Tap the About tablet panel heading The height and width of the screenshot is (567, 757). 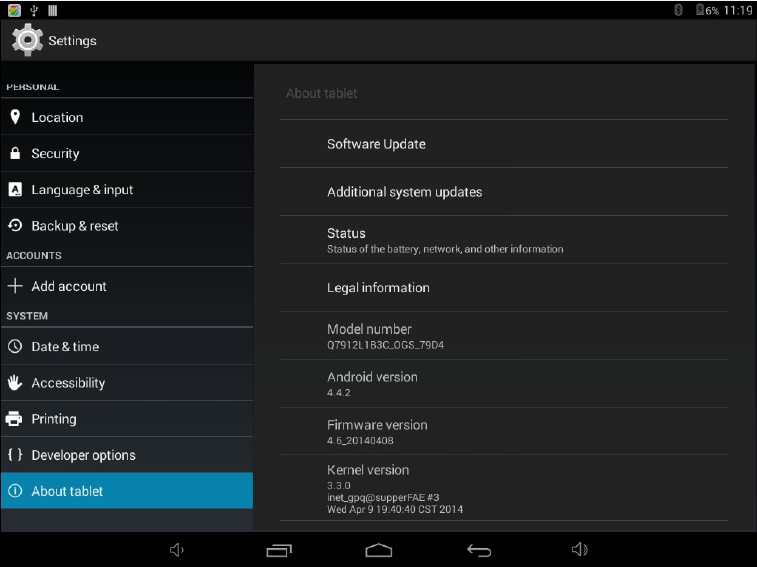(x=322, y=93)
